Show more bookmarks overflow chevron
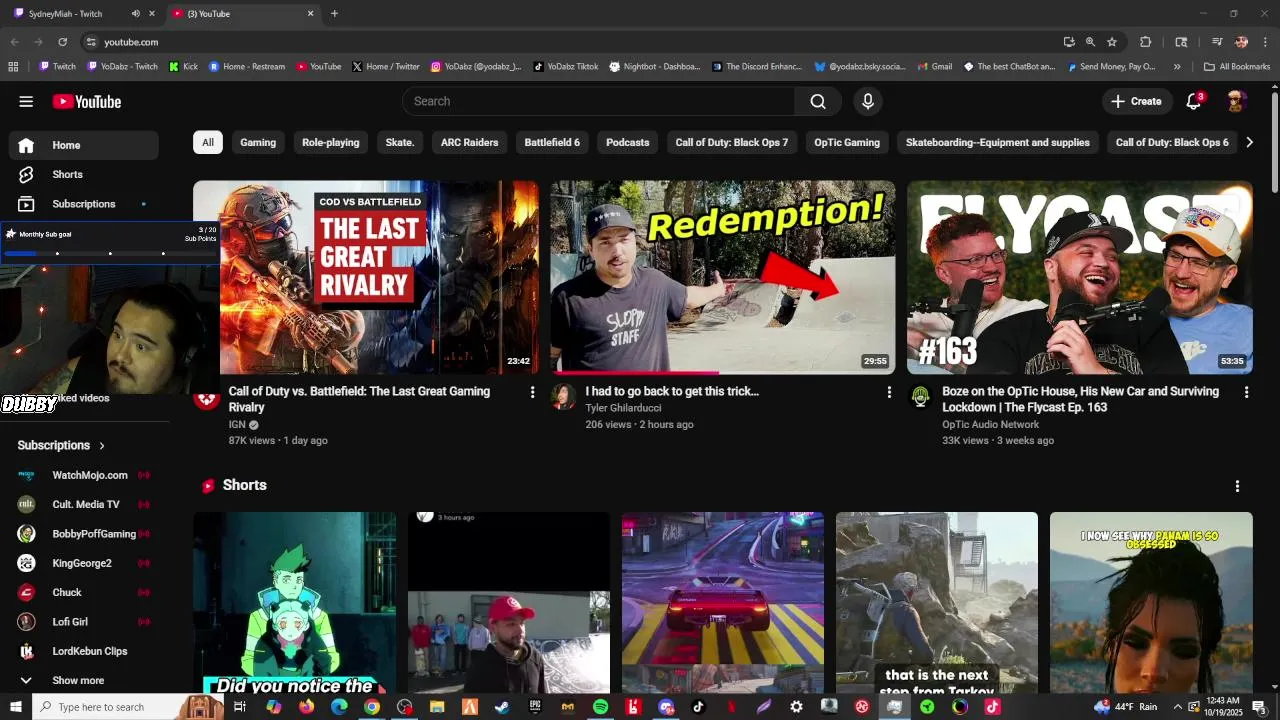Screen dimensions: 1280x720 pos(1177,67)
